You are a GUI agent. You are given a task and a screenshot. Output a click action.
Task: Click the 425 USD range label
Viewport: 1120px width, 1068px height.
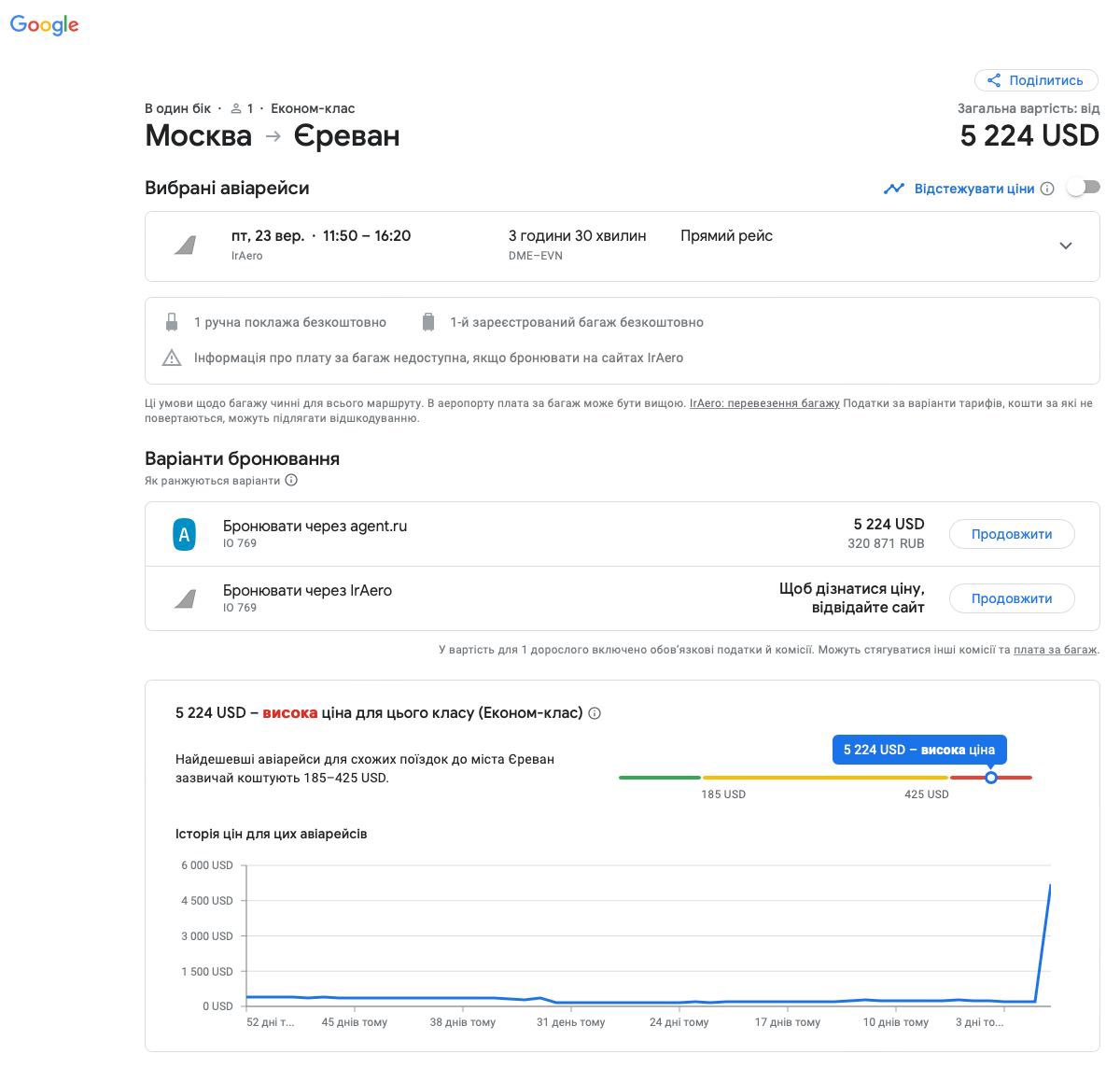pyautogui.click(x=927, y=794)
